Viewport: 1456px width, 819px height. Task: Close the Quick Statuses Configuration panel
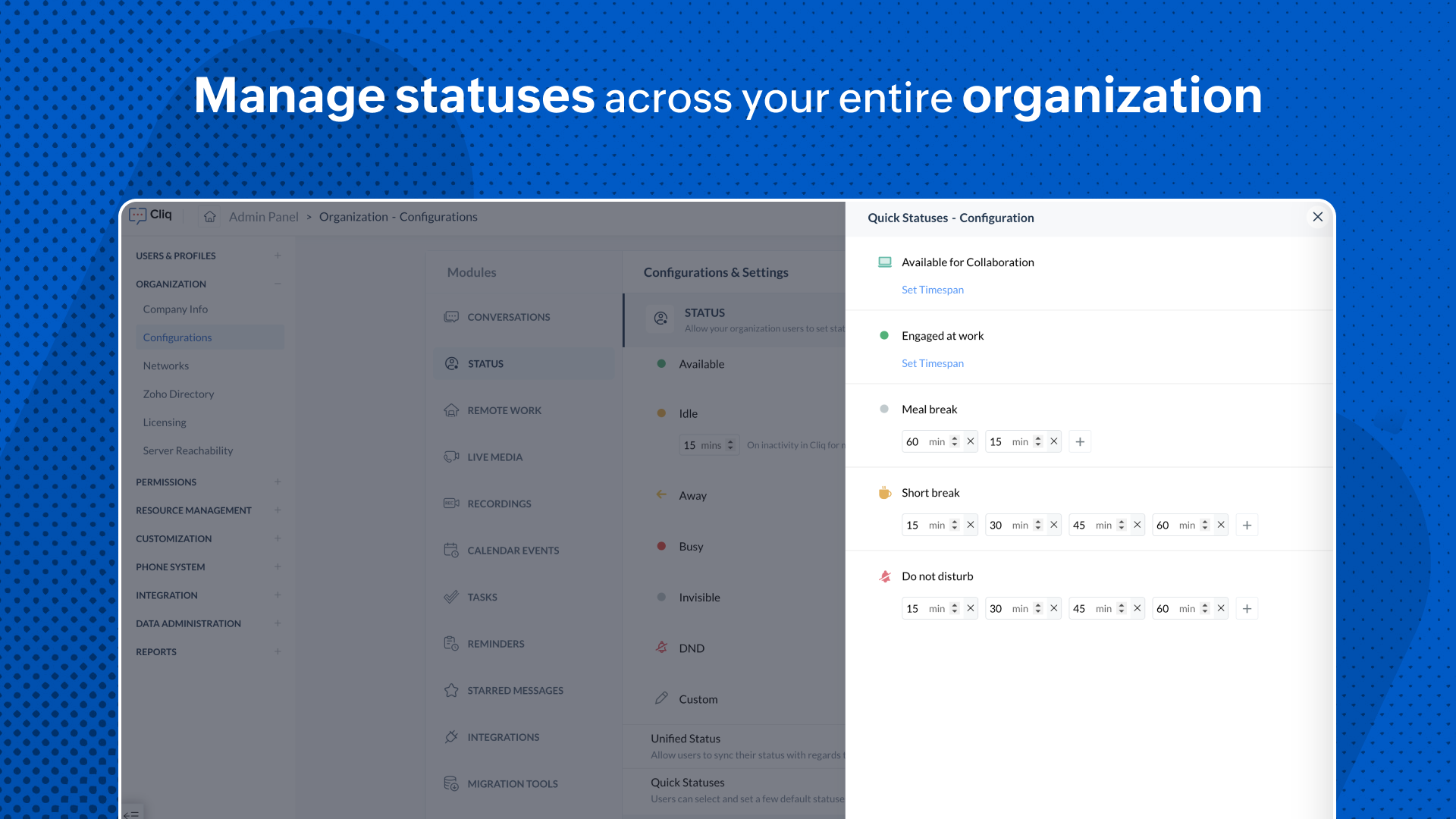pyautogui.click(x=1318, y=217)
